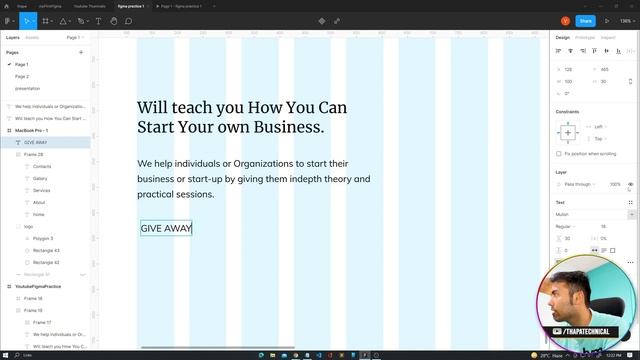
Task: Select the presentation page
Action: (27, 89)
